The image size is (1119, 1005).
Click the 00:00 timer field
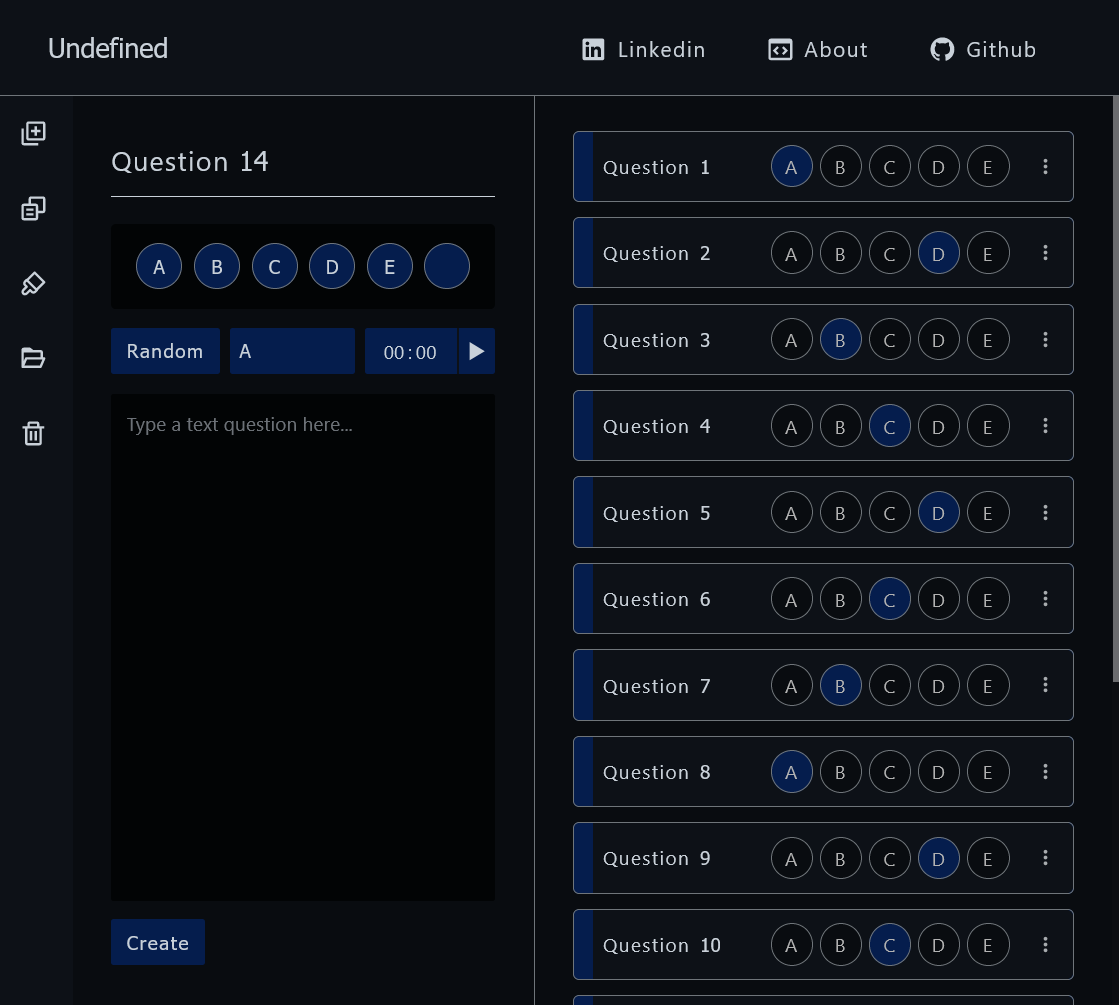[x=410, y=351]
